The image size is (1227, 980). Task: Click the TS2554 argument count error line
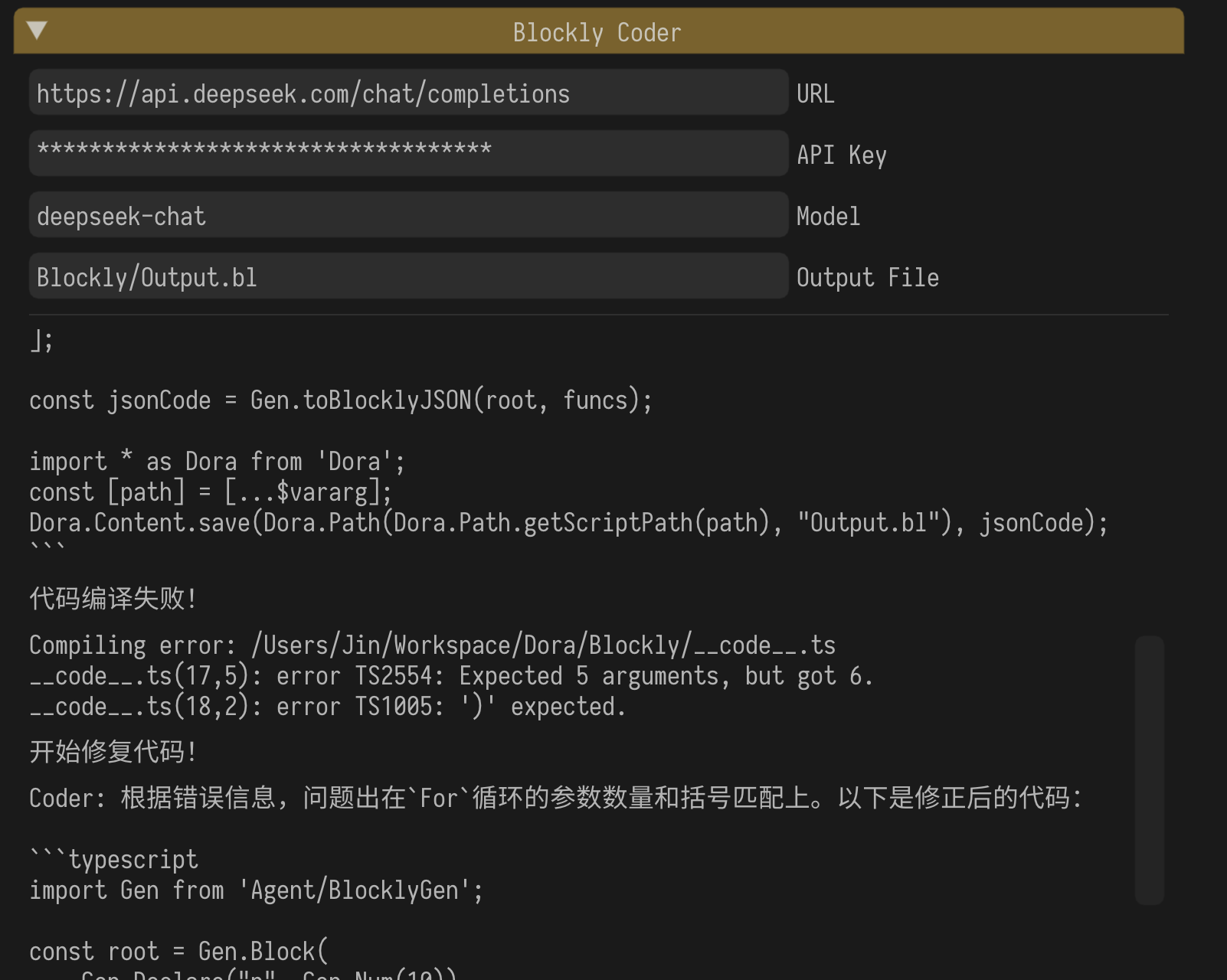[450, 676]
